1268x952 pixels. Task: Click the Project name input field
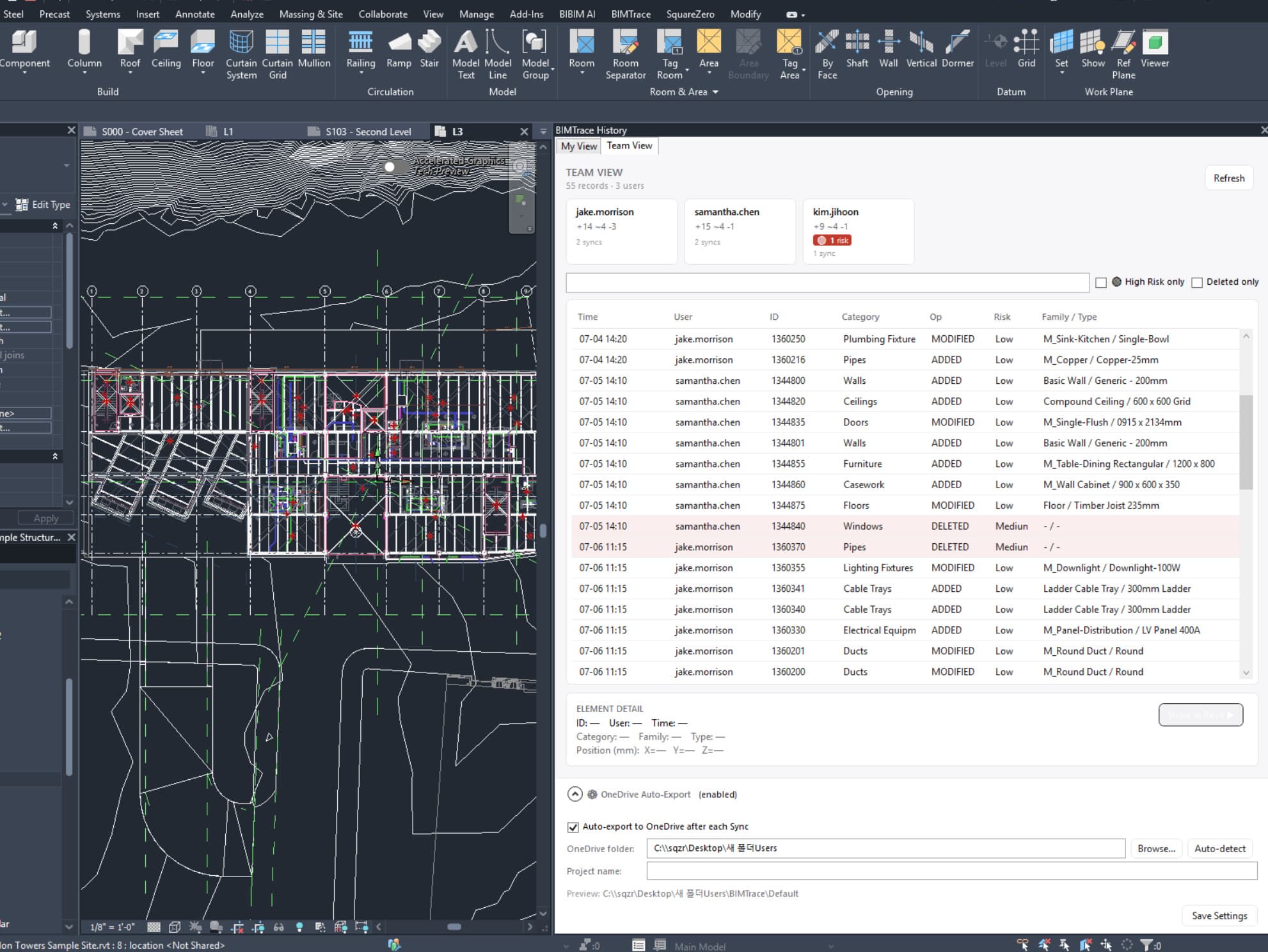coord(951,871)
